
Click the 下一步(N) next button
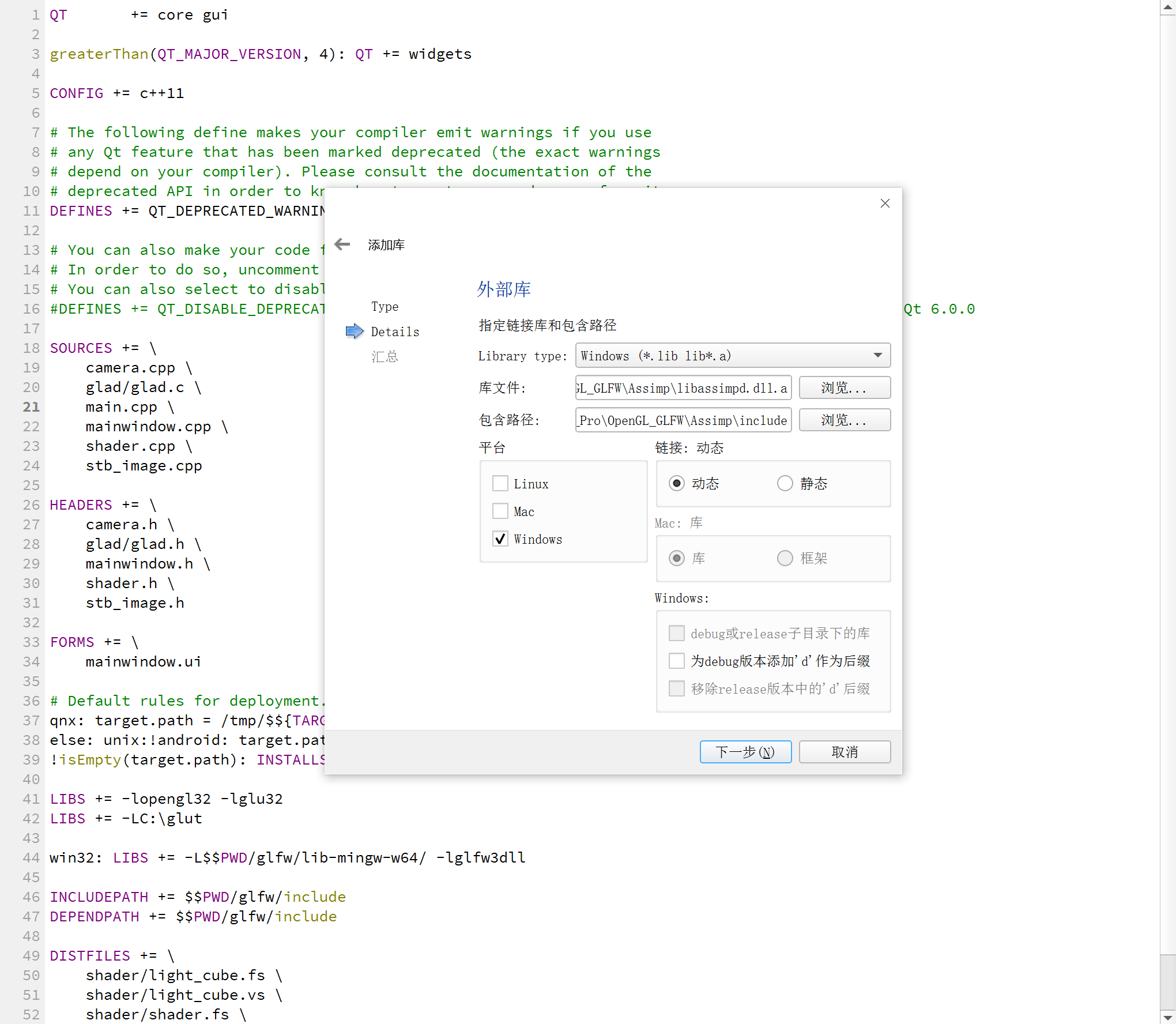(745, 752)
